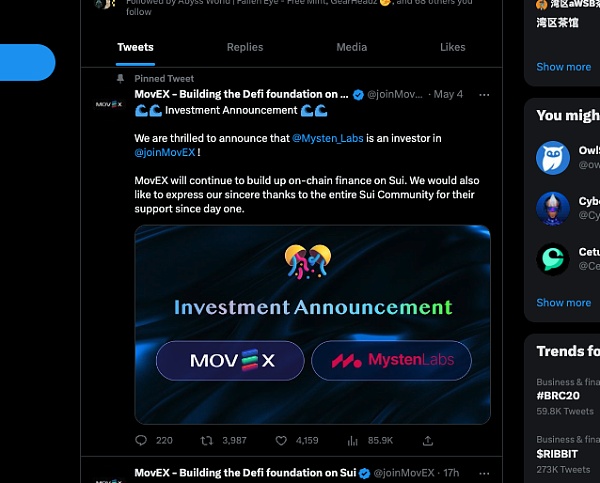Open the Investment Announcement image

click(x=313, y=325)
